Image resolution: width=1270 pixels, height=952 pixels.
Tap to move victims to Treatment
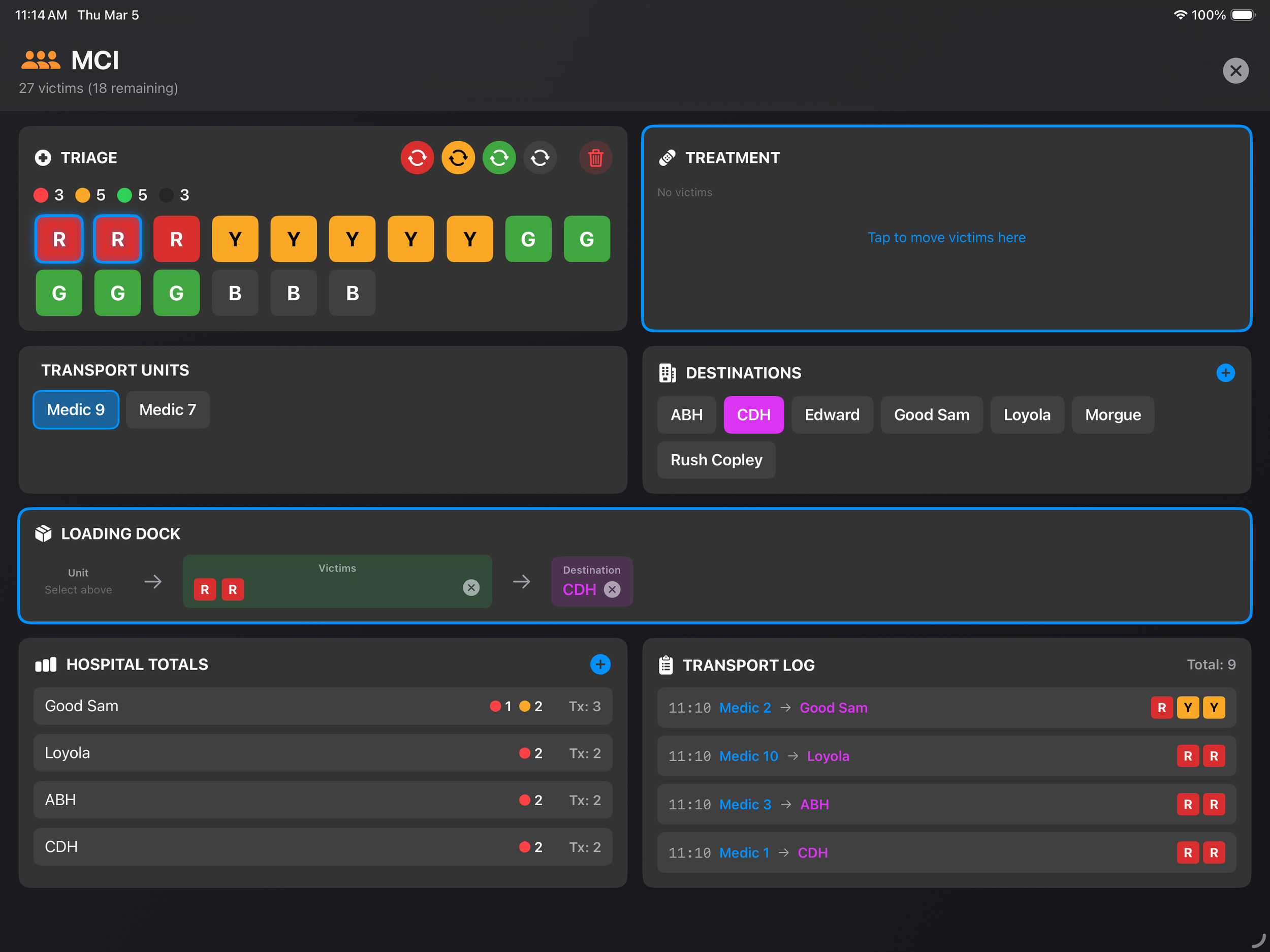click(946, 237)
